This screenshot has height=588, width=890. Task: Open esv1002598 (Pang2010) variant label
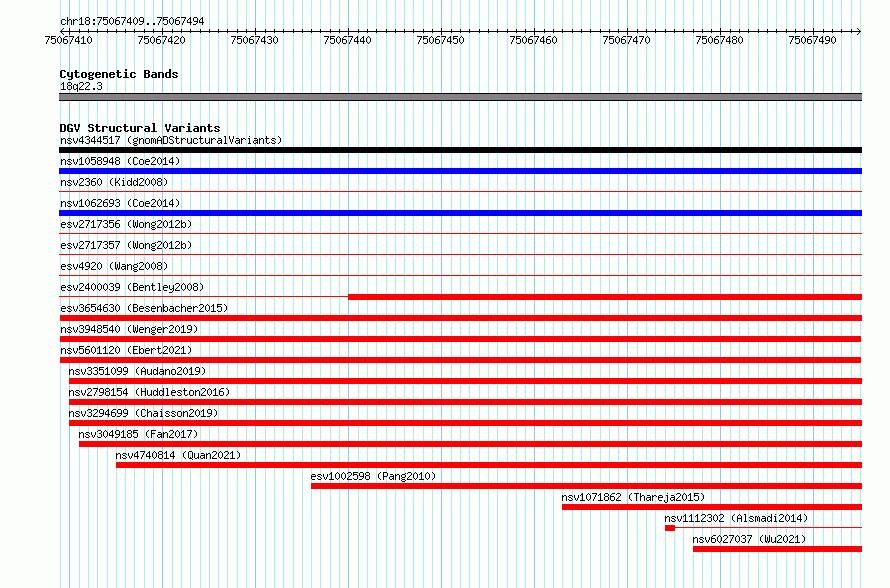click(x=373, y=476)
